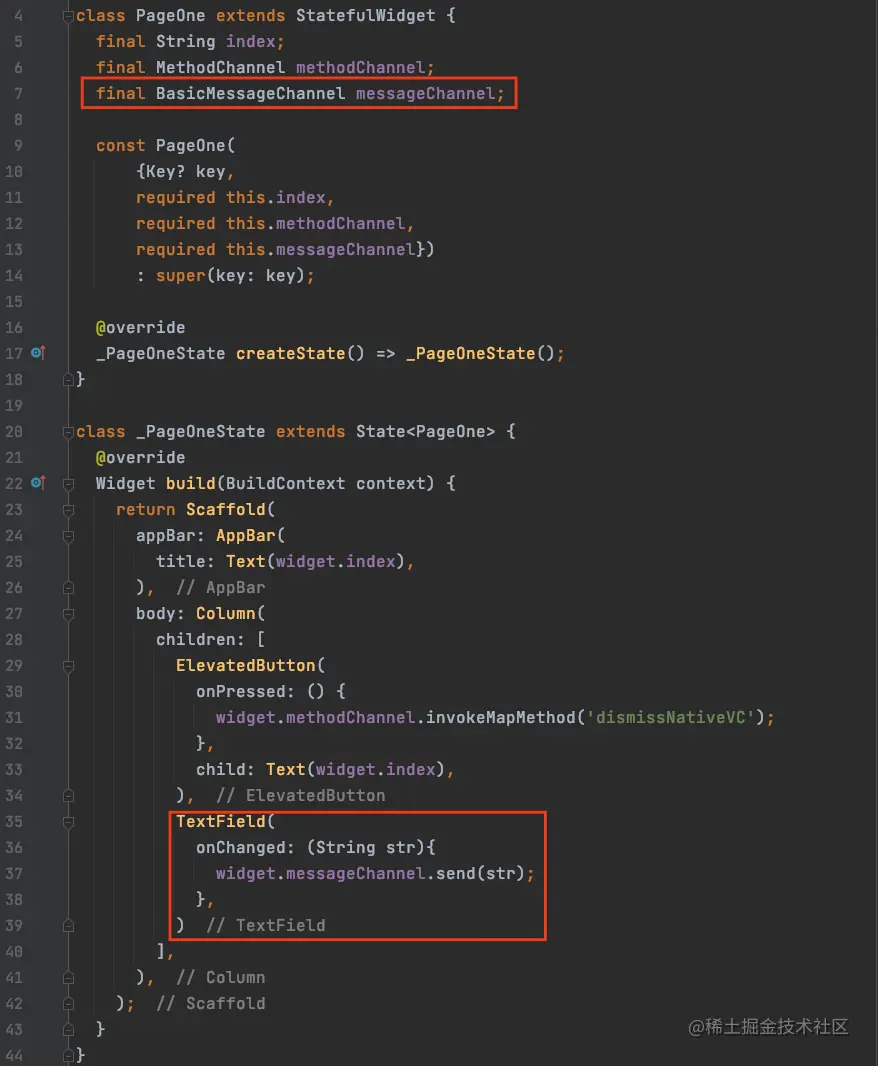Click the invokeMapMethod call

click(x=501, y=717)
